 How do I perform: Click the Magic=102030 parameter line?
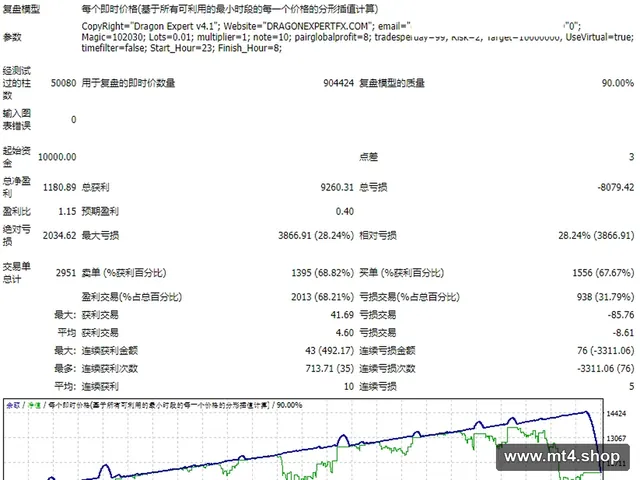(x=358, y=37)
